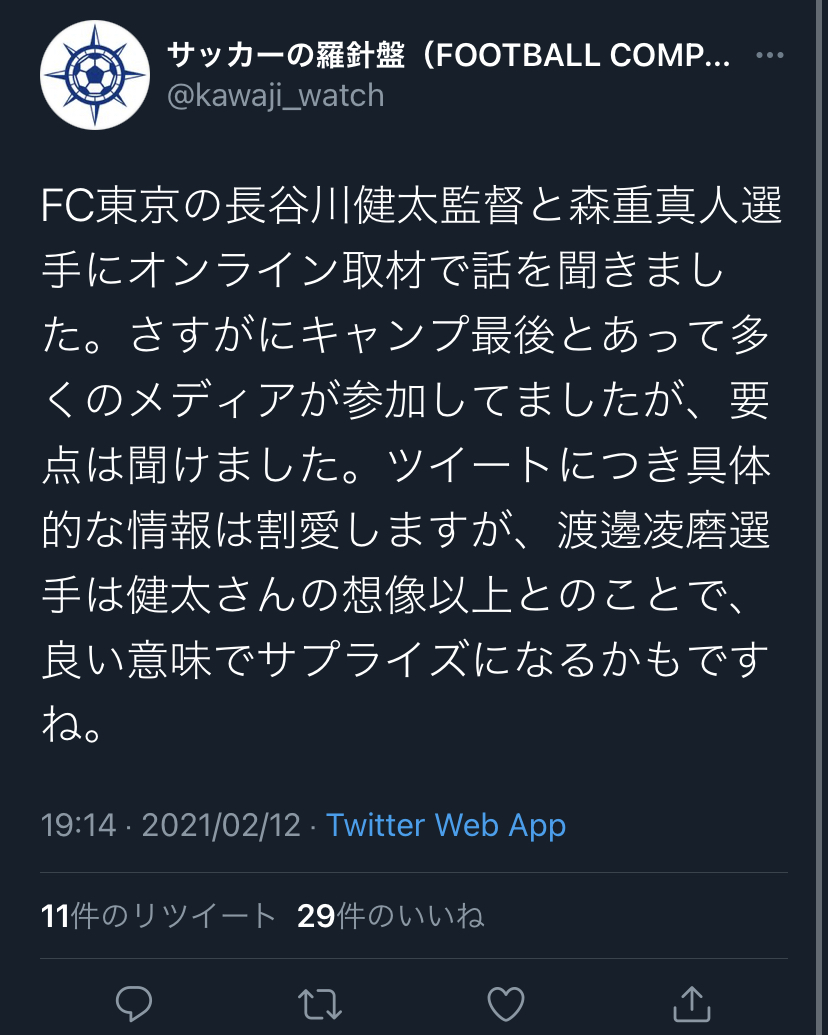Open the three-dot more options menu
The image size is (828, 1035).
point(770,55)
